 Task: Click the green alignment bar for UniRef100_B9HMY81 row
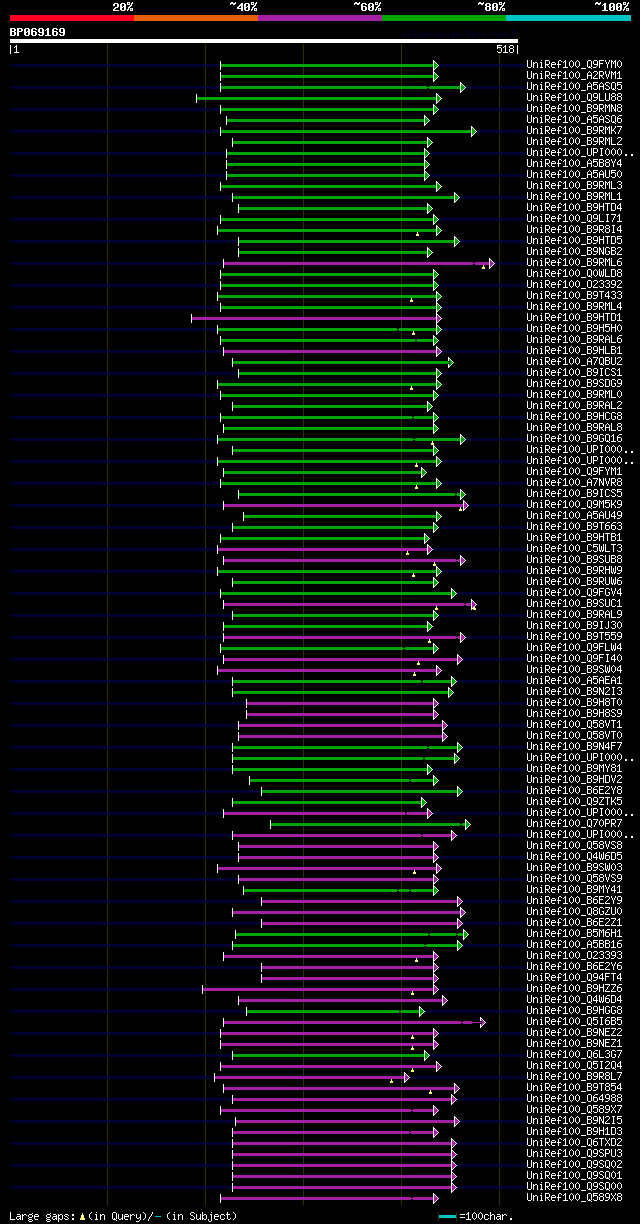(x=332, y=769)
